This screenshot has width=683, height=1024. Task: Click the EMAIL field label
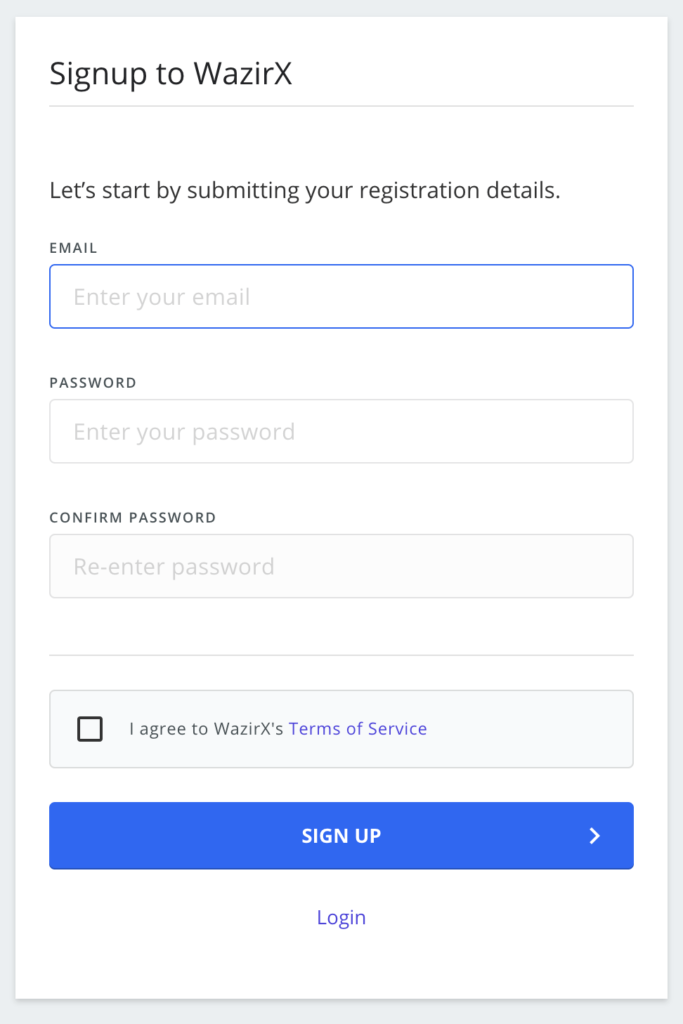(x=73, y=247)
